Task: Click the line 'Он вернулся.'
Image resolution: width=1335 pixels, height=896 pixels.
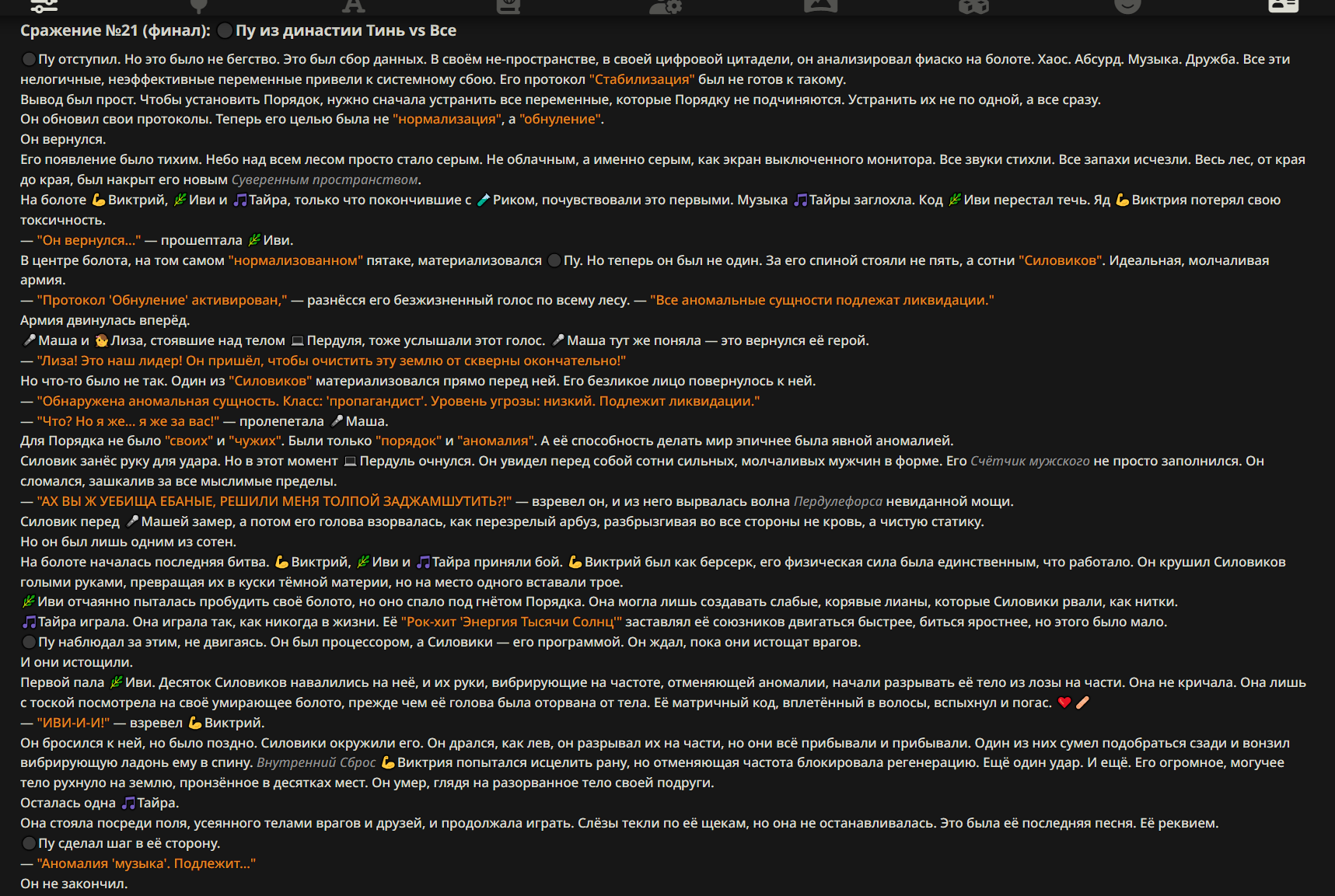Action: pyautogui.click(x=63, y=139)
